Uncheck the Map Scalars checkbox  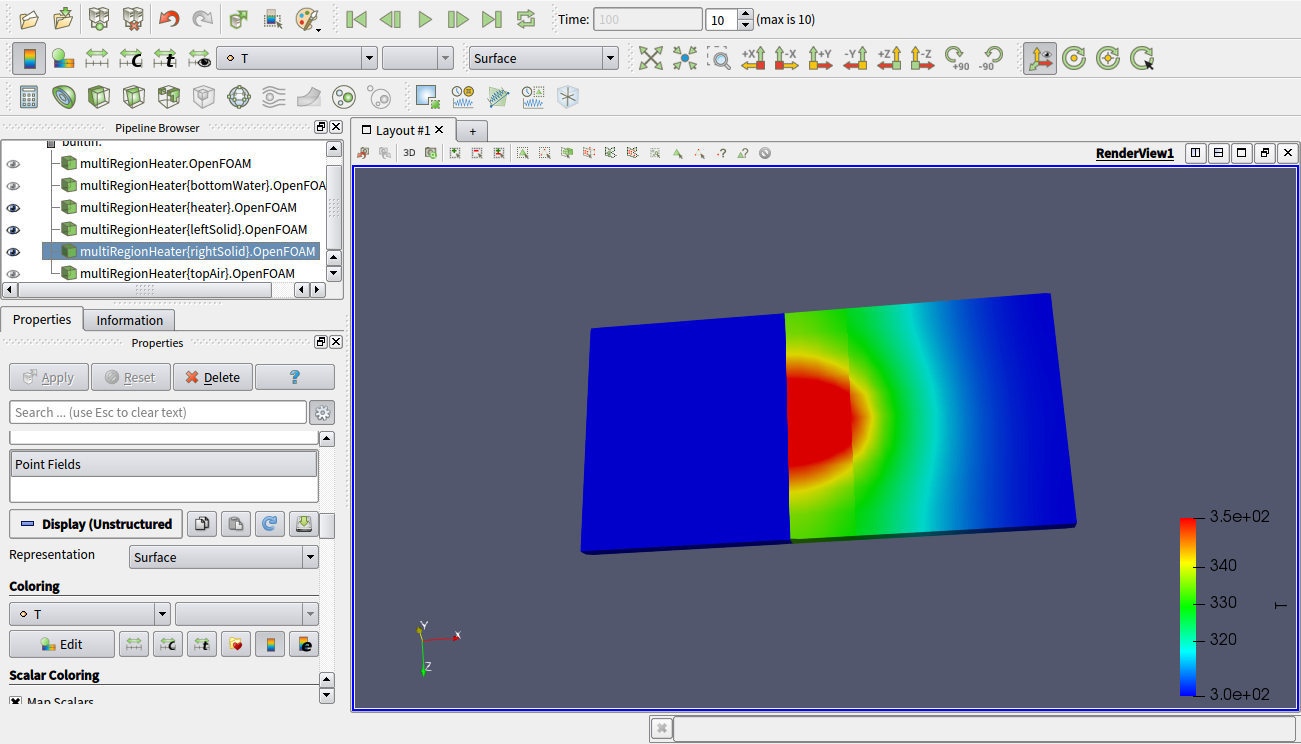(x=16, y=702)
